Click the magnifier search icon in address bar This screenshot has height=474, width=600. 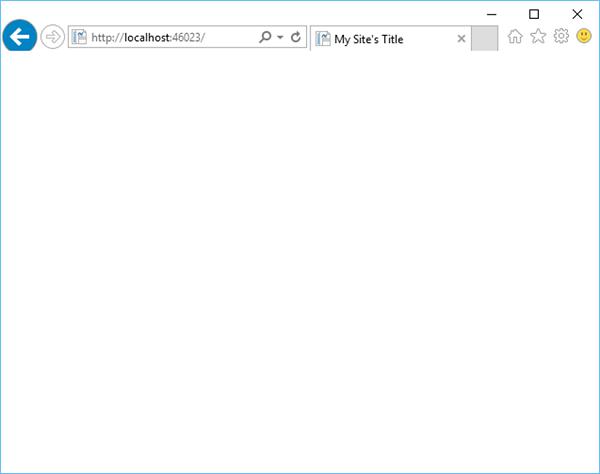265,37
